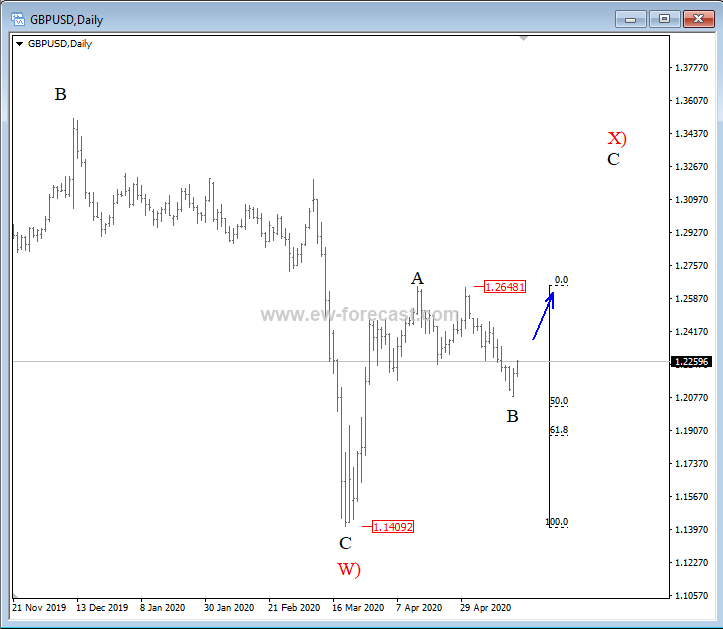Maximize the GBPUSD,Daily chart window
723x629 pixels.
pos(662,18)
